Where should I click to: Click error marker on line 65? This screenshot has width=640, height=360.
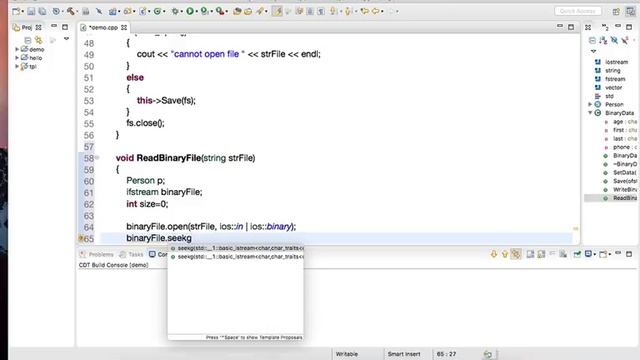click(81, 238)
